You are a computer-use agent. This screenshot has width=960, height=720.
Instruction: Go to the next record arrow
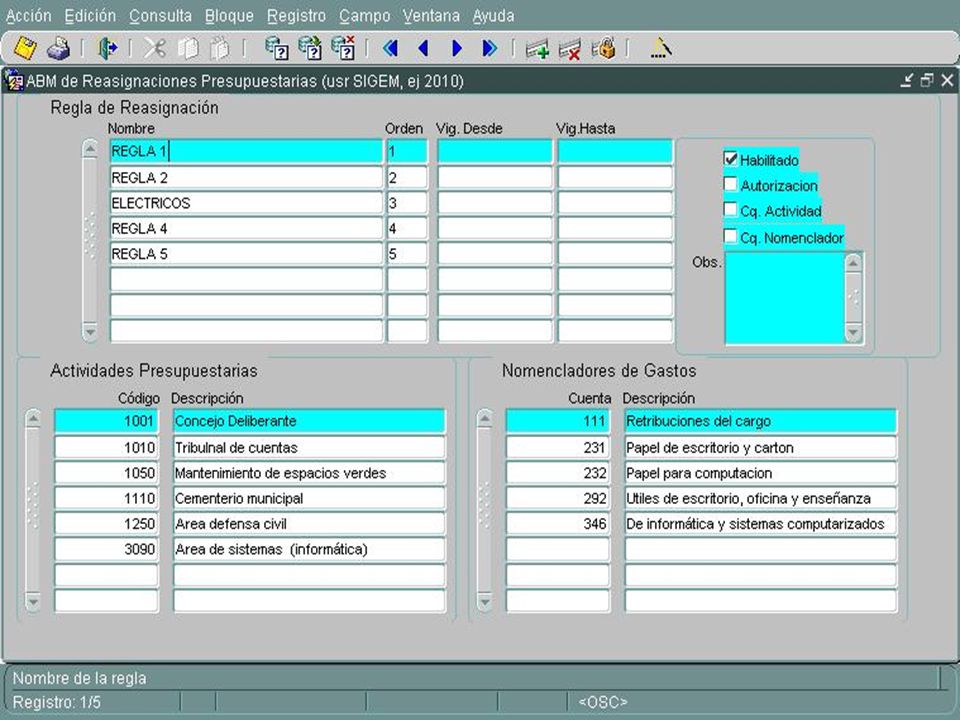[x=456, y=48]
